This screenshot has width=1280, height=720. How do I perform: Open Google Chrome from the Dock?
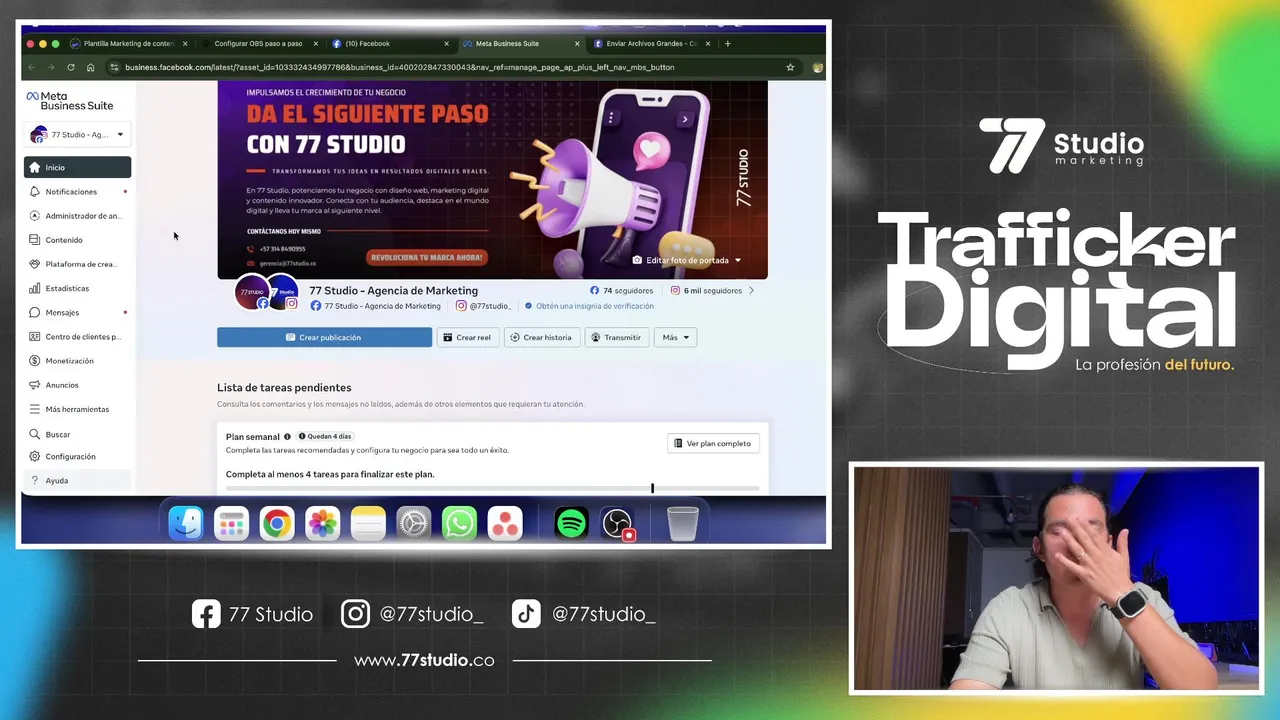277,523
